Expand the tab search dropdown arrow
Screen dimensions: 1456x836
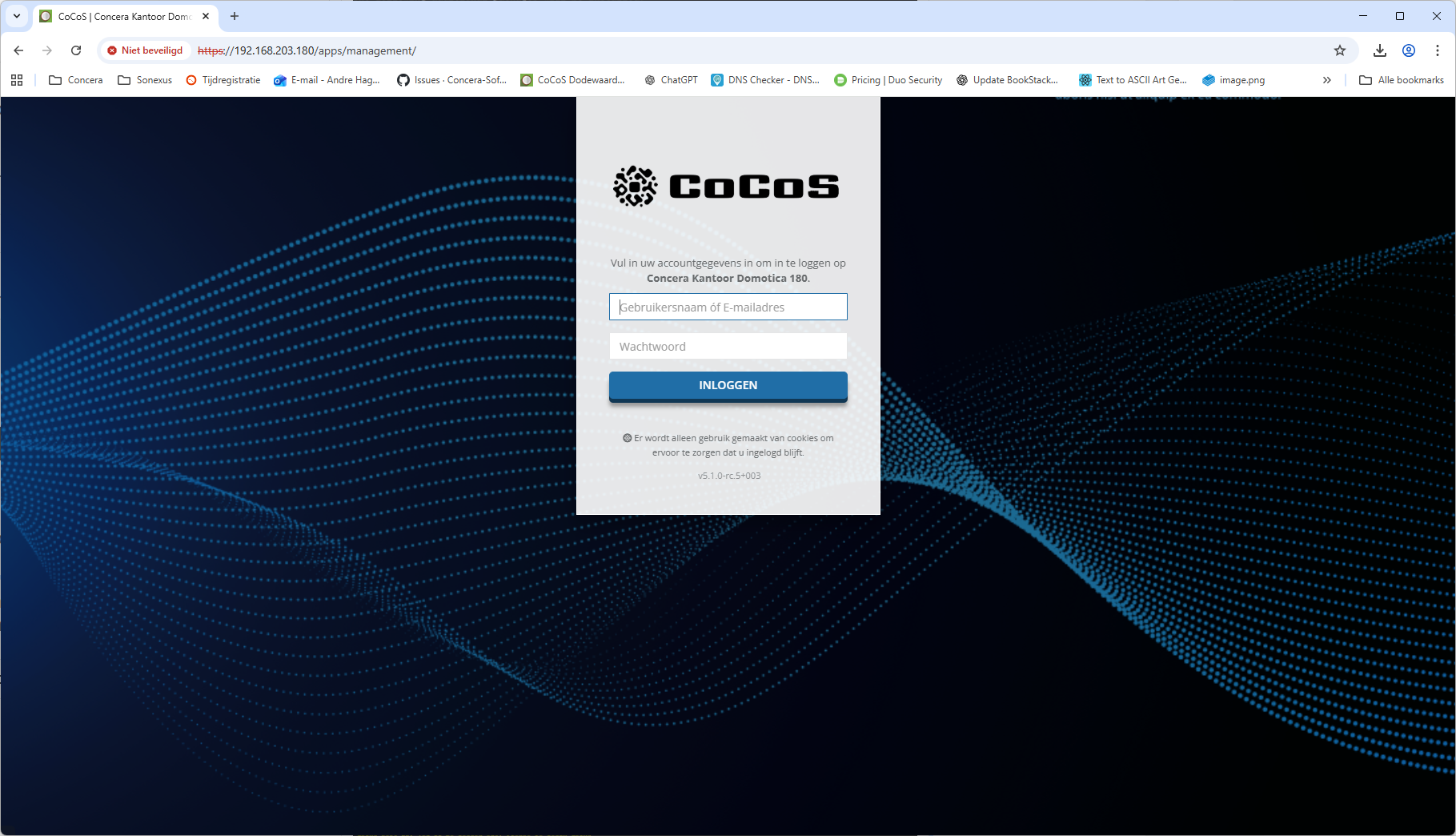pos(17,16)
